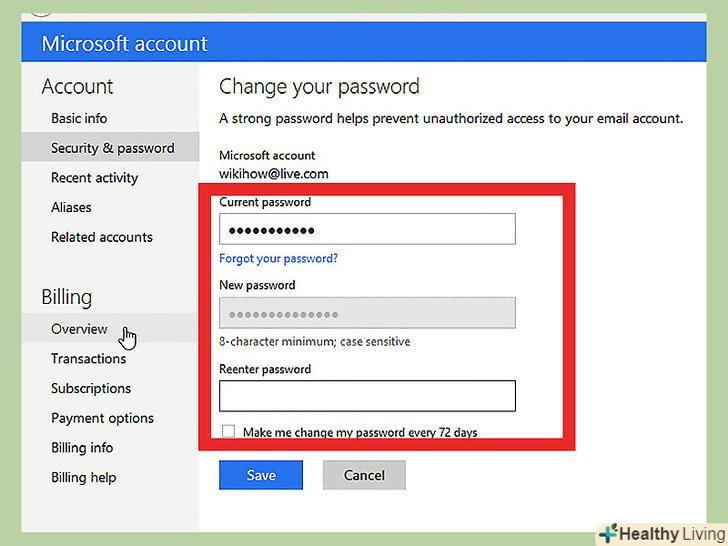Select Security & password sidebar item

[x=112, y=148]
